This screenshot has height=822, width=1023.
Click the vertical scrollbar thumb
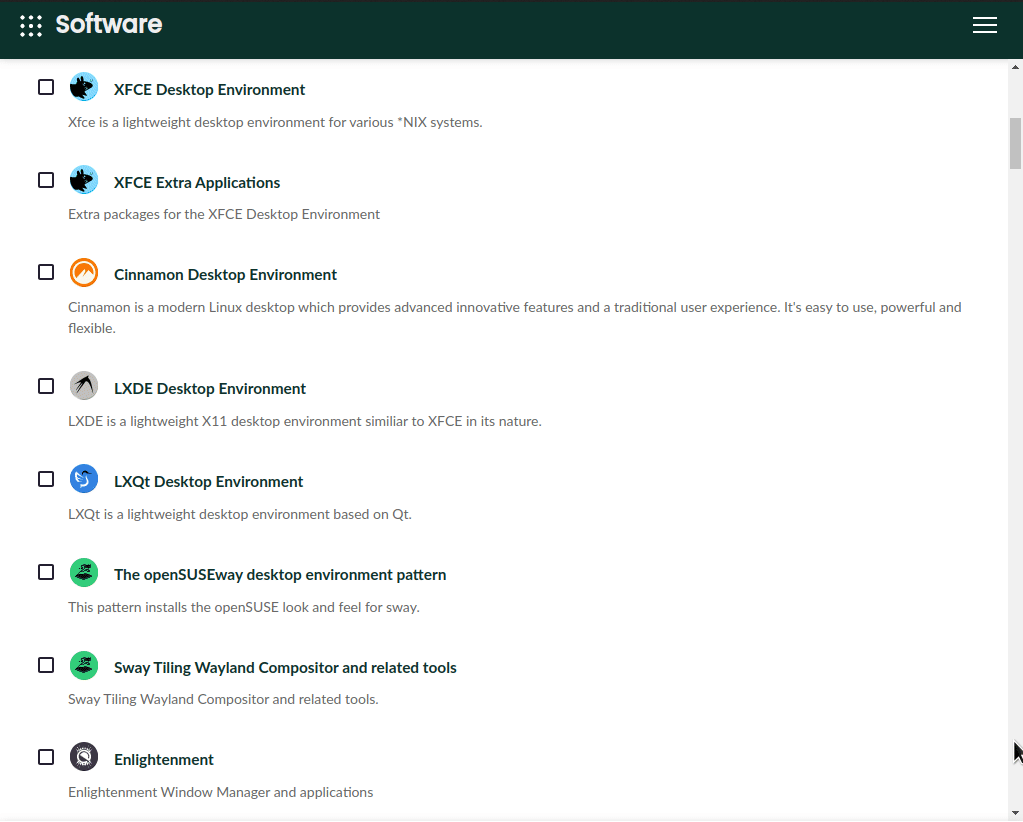[x=1015, y=144]
